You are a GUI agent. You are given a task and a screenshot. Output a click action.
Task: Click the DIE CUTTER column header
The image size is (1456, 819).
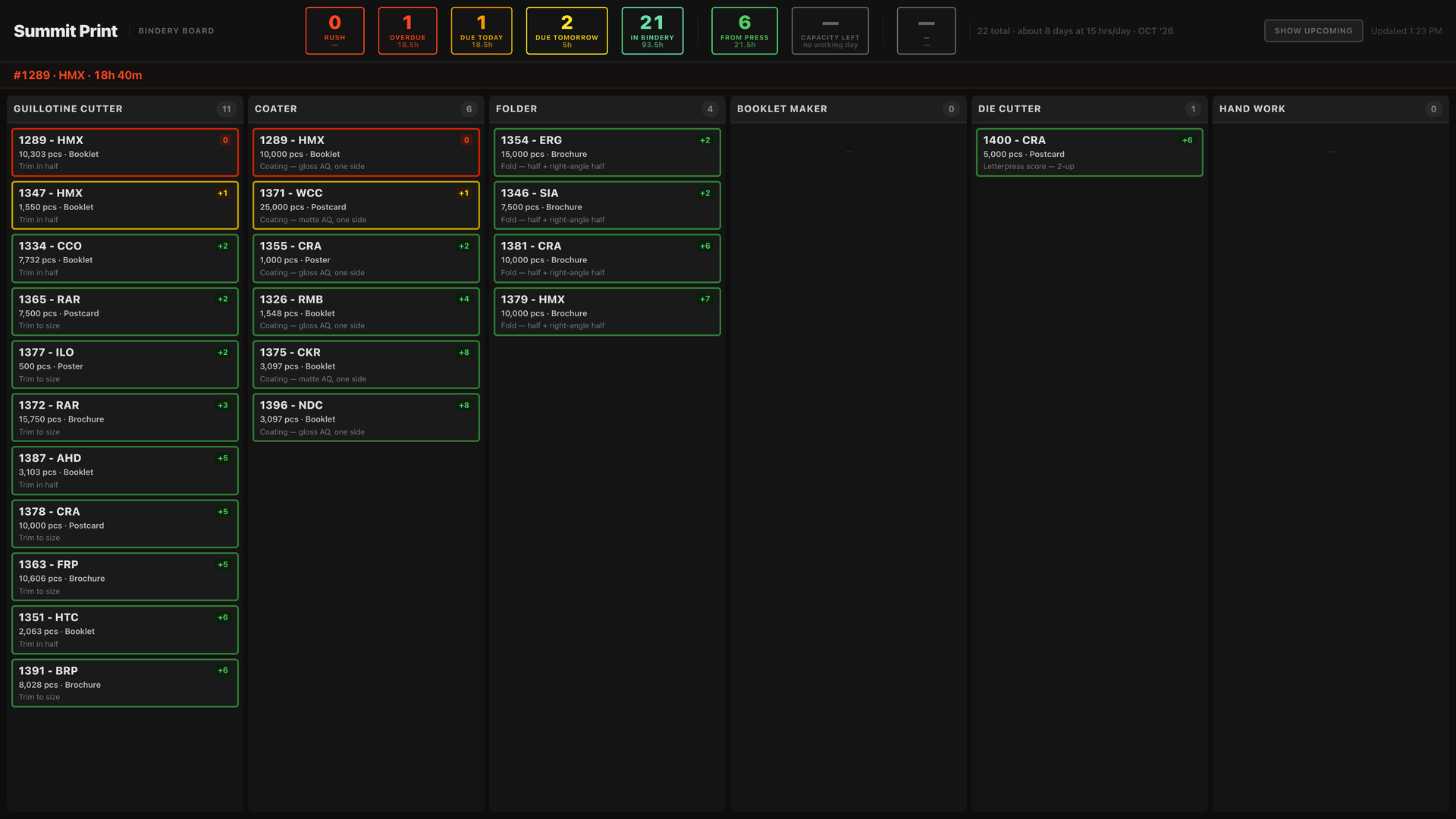pyautogui.click(x=1090, y=109)
